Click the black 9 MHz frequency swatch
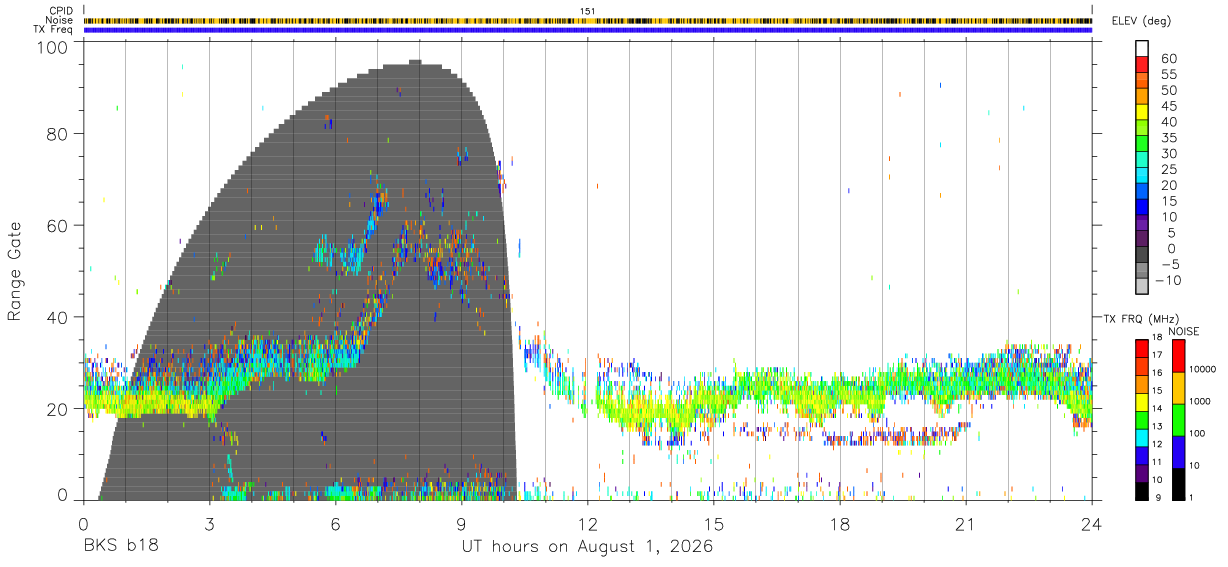This screenshot has width=1228, height=567. click(x=1142, y=492)
